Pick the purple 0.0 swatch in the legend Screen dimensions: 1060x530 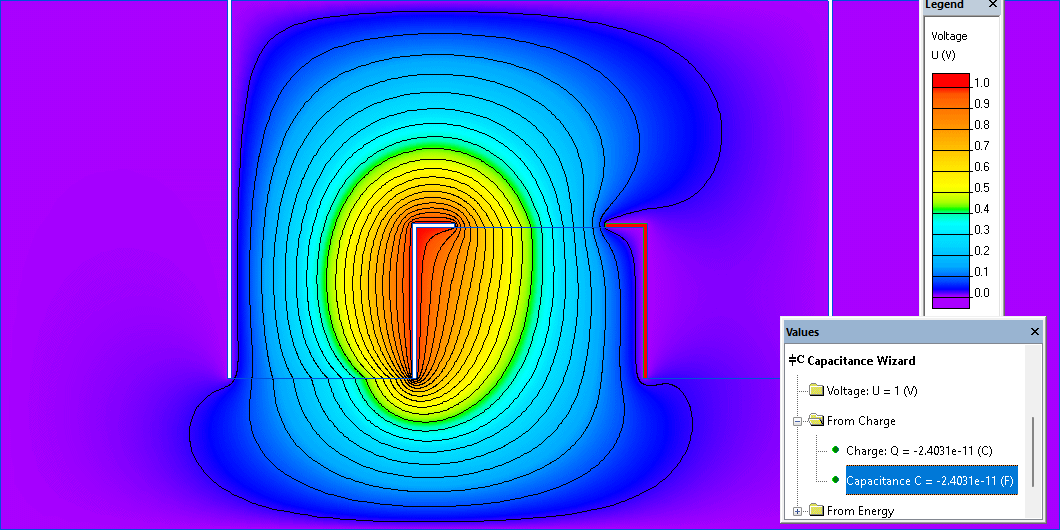tap(950, 303)
